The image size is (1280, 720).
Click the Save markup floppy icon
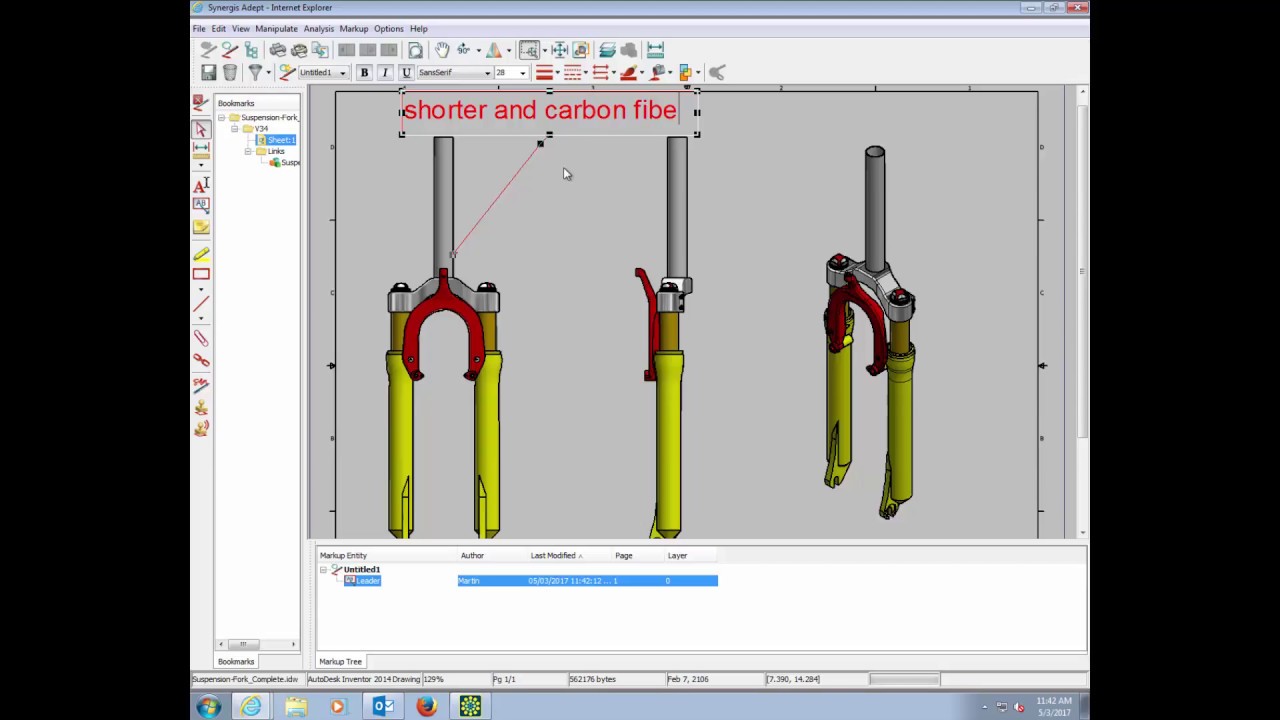pos(209,72)
